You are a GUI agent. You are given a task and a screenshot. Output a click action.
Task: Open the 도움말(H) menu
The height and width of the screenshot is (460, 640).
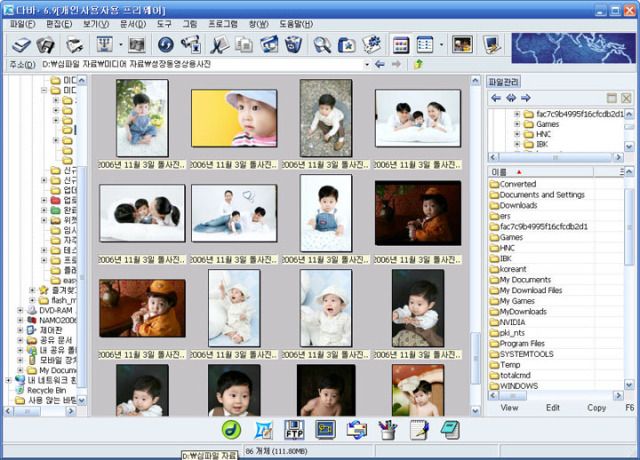(x=296, y=24)
